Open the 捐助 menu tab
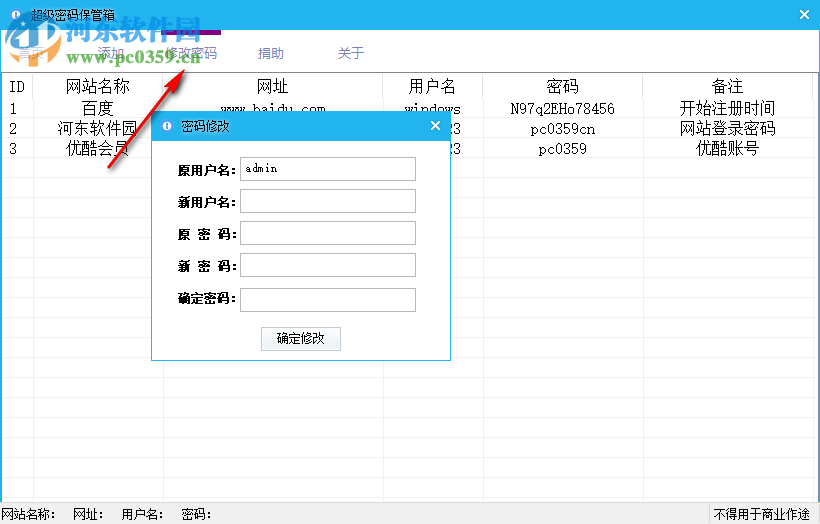The image size is (820, 524). (270, 53)
